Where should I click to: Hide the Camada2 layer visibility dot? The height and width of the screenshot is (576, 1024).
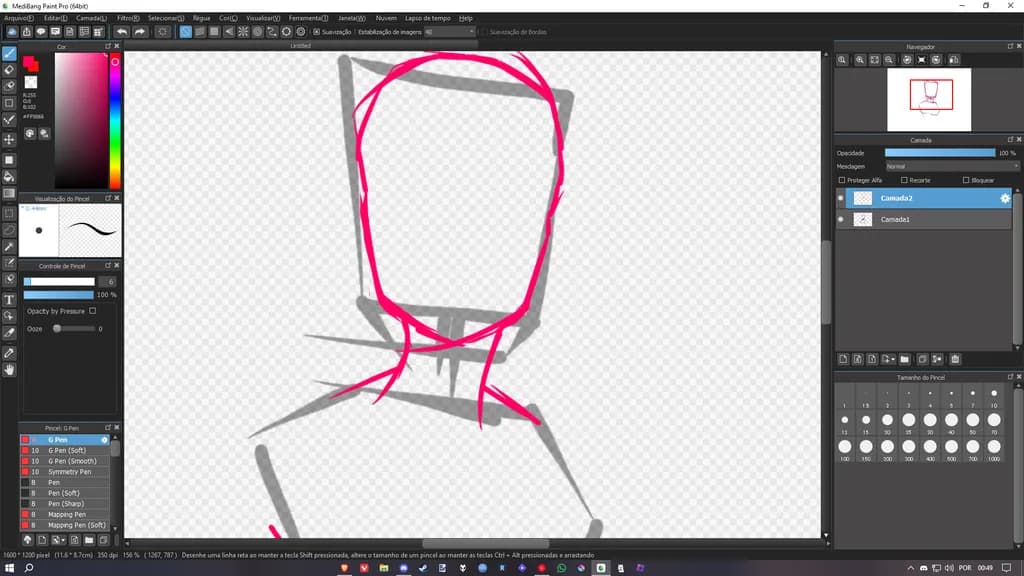pyautogui.click(x=840, y=198)
